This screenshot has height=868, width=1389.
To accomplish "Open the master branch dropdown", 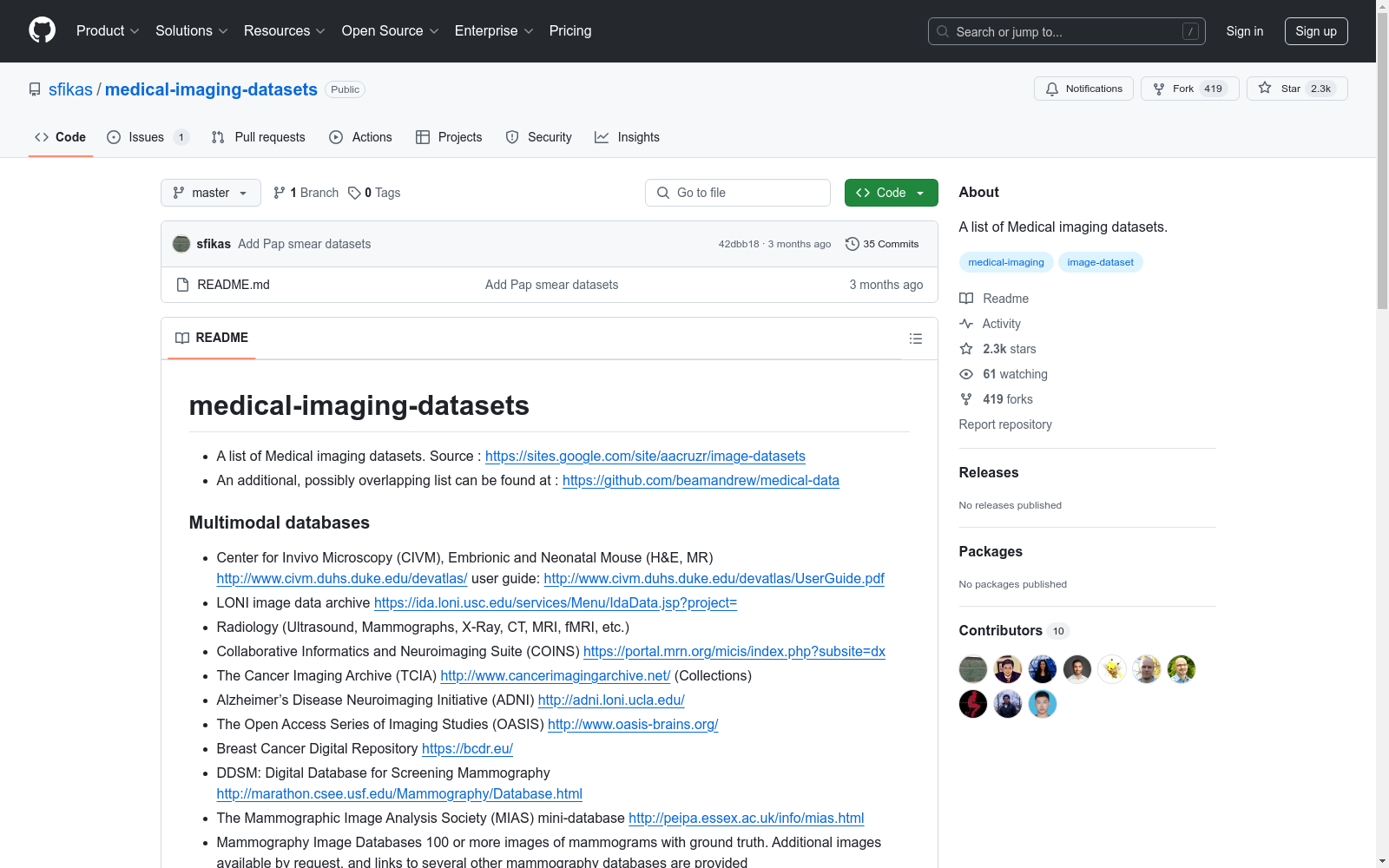I will pos(210,193).
